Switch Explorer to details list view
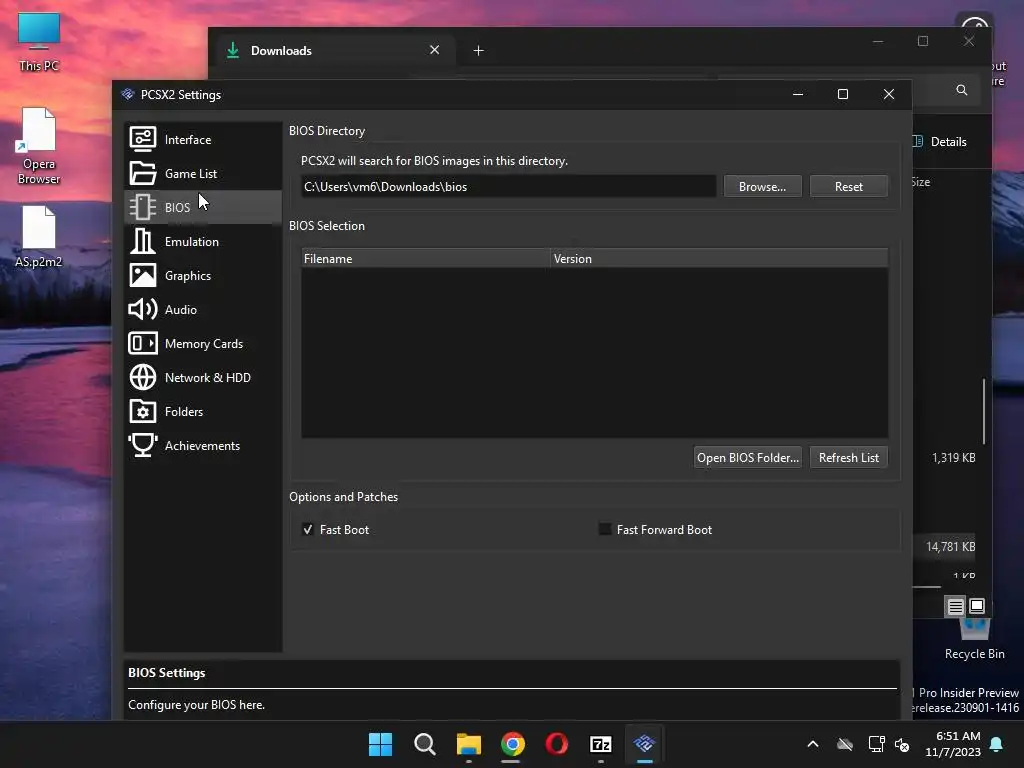1024x768 pixels. point(955,606)
